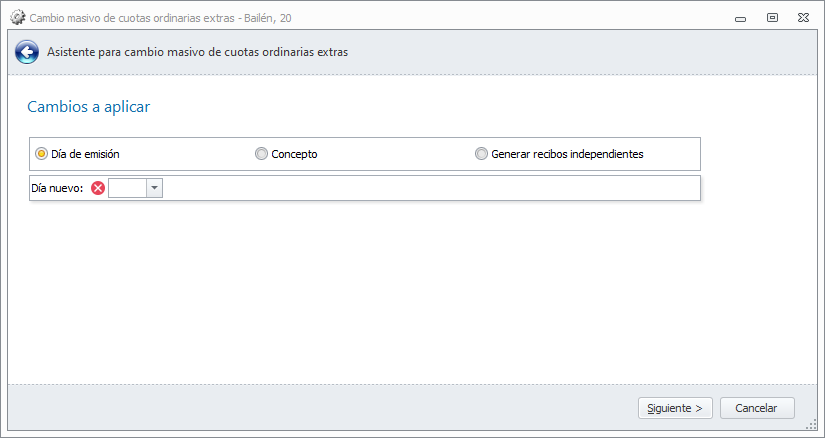Close the wizard with the X icon
The height and width of the screenshot is (438, 825).
tap(803, 17)
